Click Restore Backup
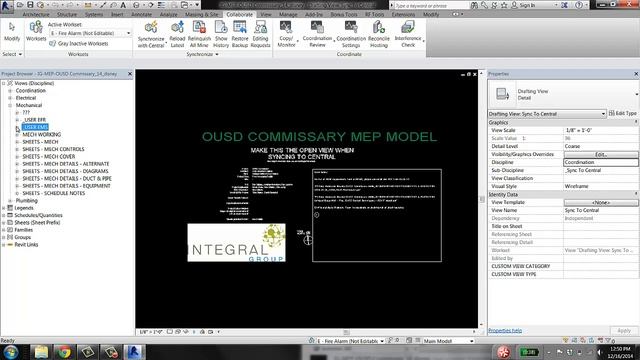This screenshot has height=360, width=640. pos(240,35)
